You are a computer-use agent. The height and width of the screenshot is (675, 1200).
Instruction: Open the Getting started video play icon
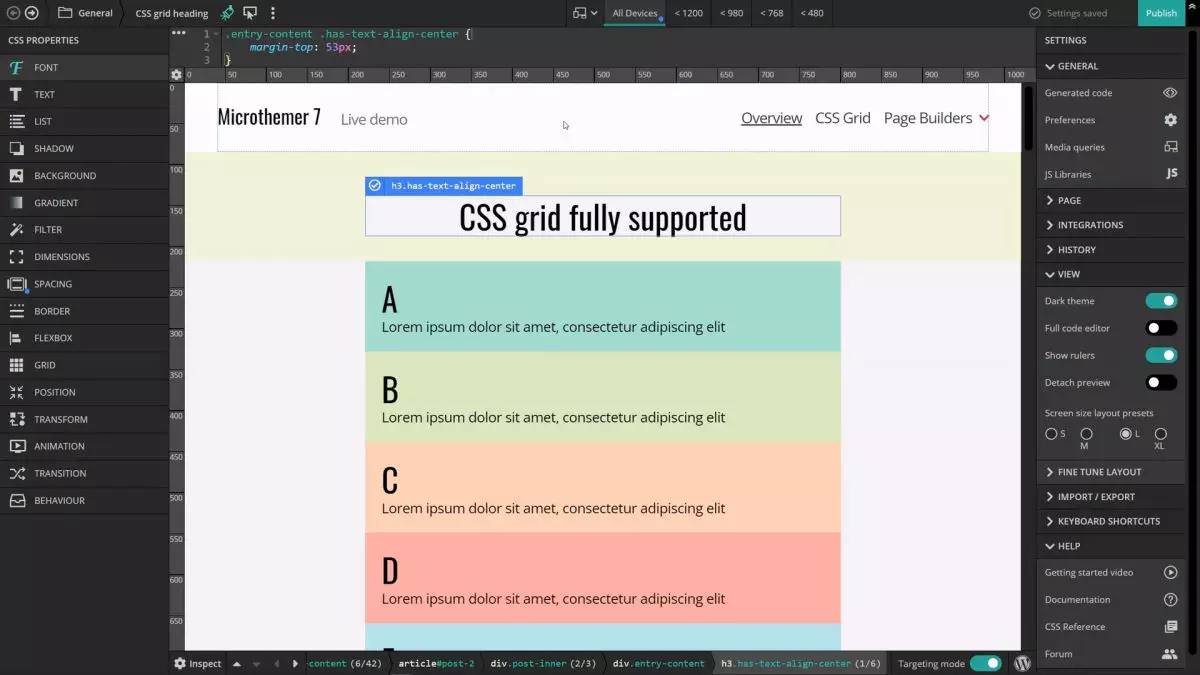[x=1170, y=572]
